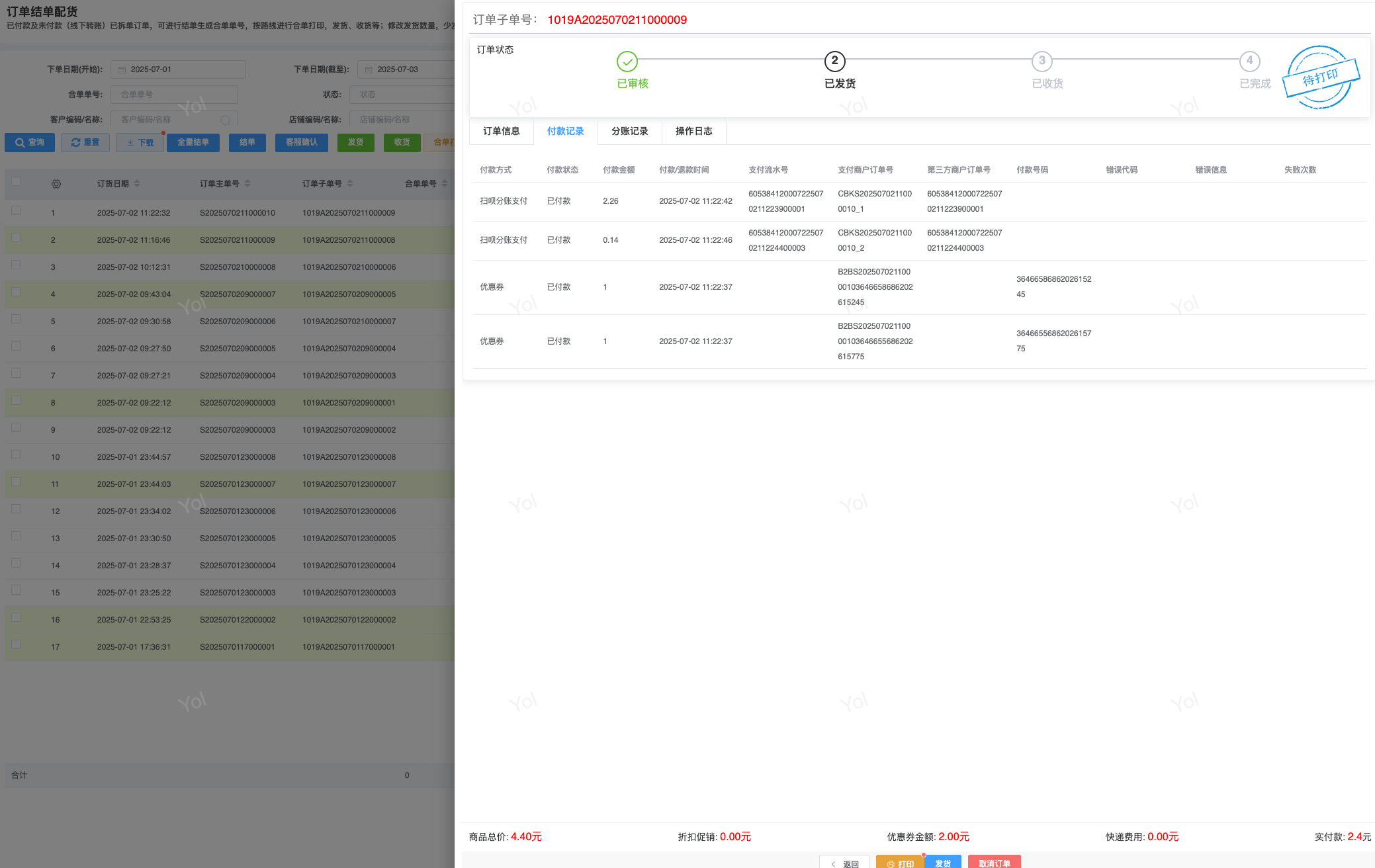Sort by 订货日期 column arrows
This screenshot has width=1375, height=868.
[137, 183]
